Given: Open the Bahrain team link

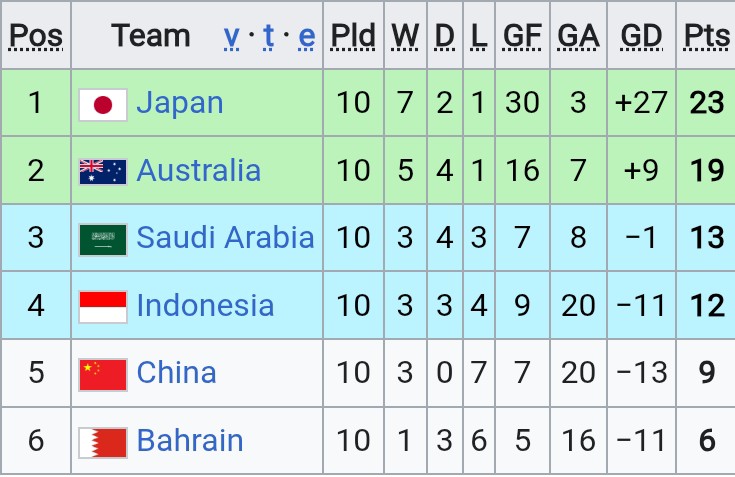Looking at the screenshot, I should tap(190, 440).
